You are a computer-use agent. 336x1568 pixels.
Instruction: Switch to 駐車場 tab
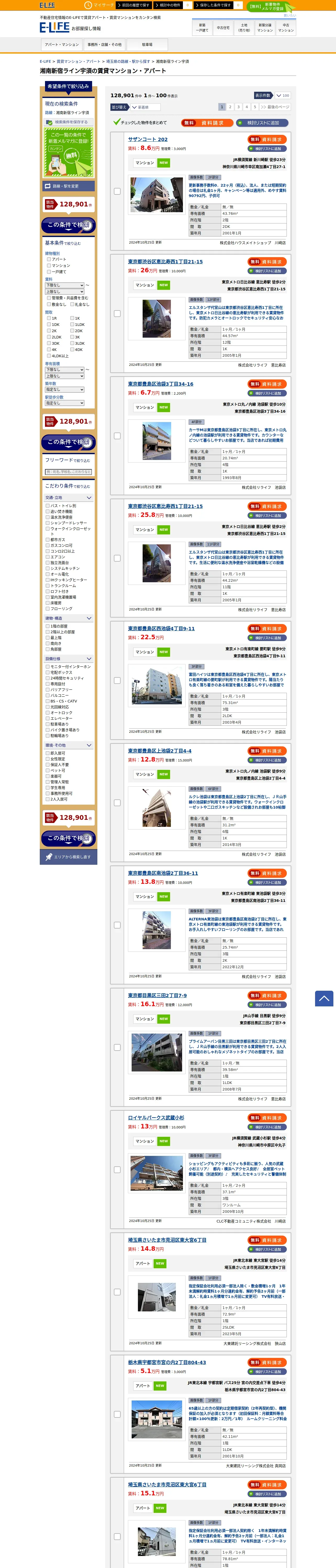(147, 44)
